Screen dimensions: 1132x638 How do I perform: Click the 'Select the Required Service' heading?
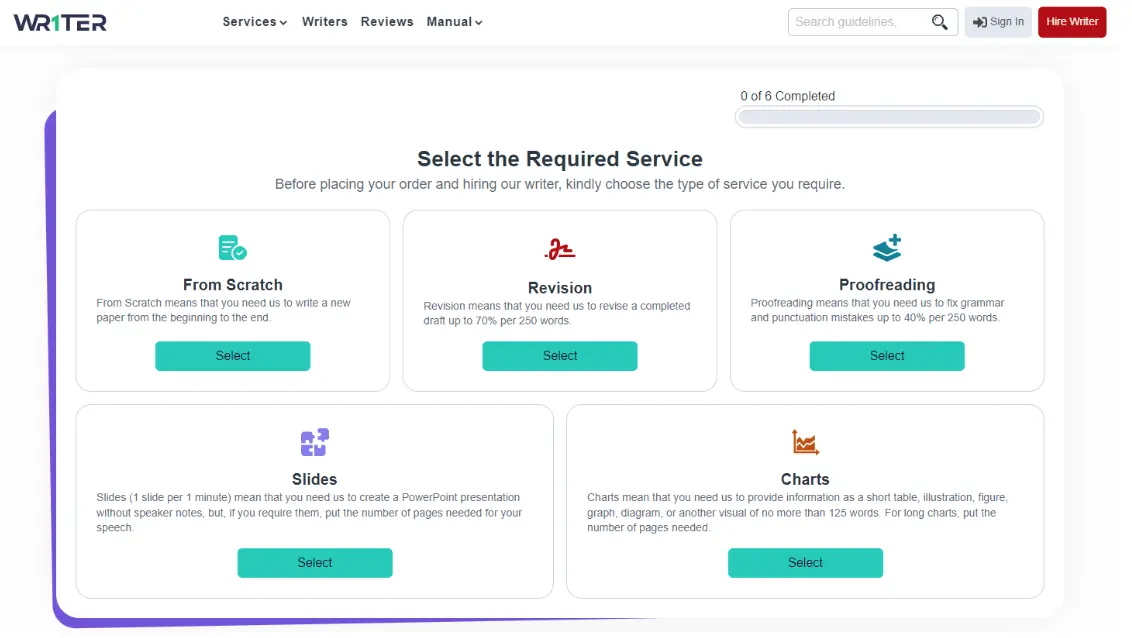pos(560,159)
